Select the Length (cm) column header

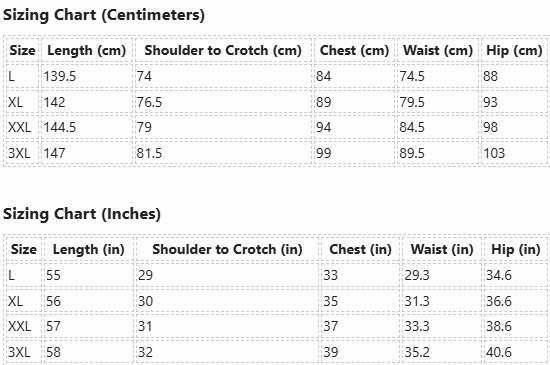pos(87,50)
